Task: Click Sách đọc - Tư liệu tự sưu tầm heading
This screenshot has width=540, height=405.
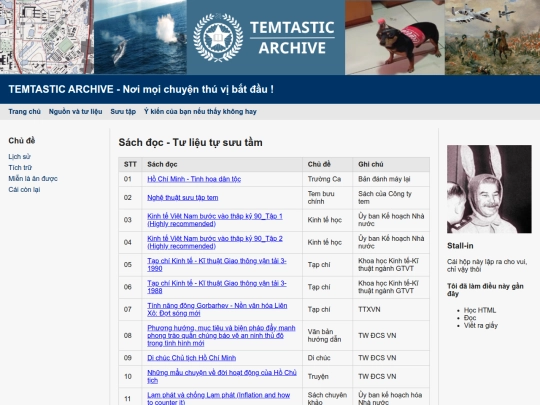Action: pyautogui.click(x=190, y=143)
